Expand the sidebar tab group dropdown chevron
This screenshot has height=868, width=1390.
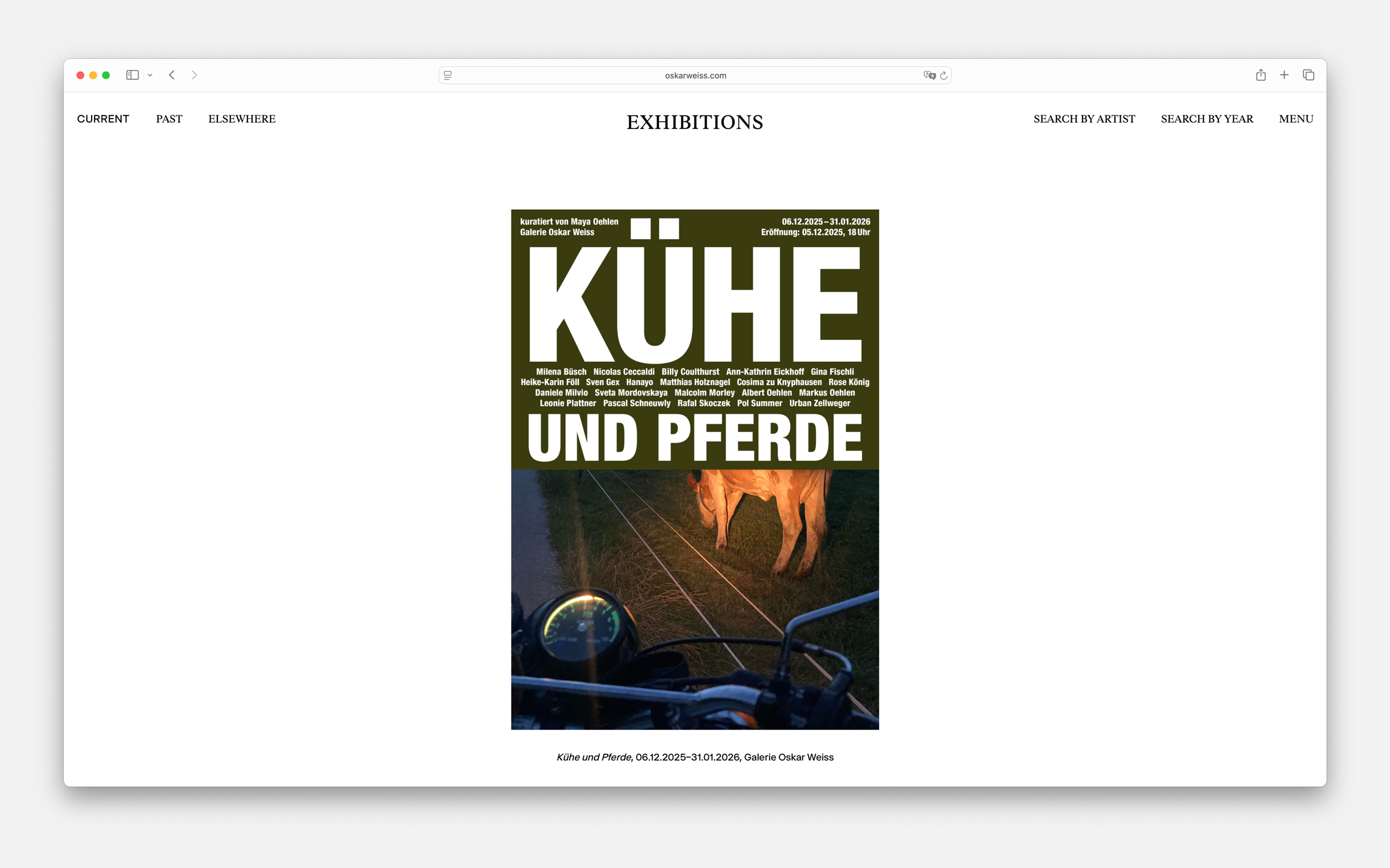pos(150,75)
